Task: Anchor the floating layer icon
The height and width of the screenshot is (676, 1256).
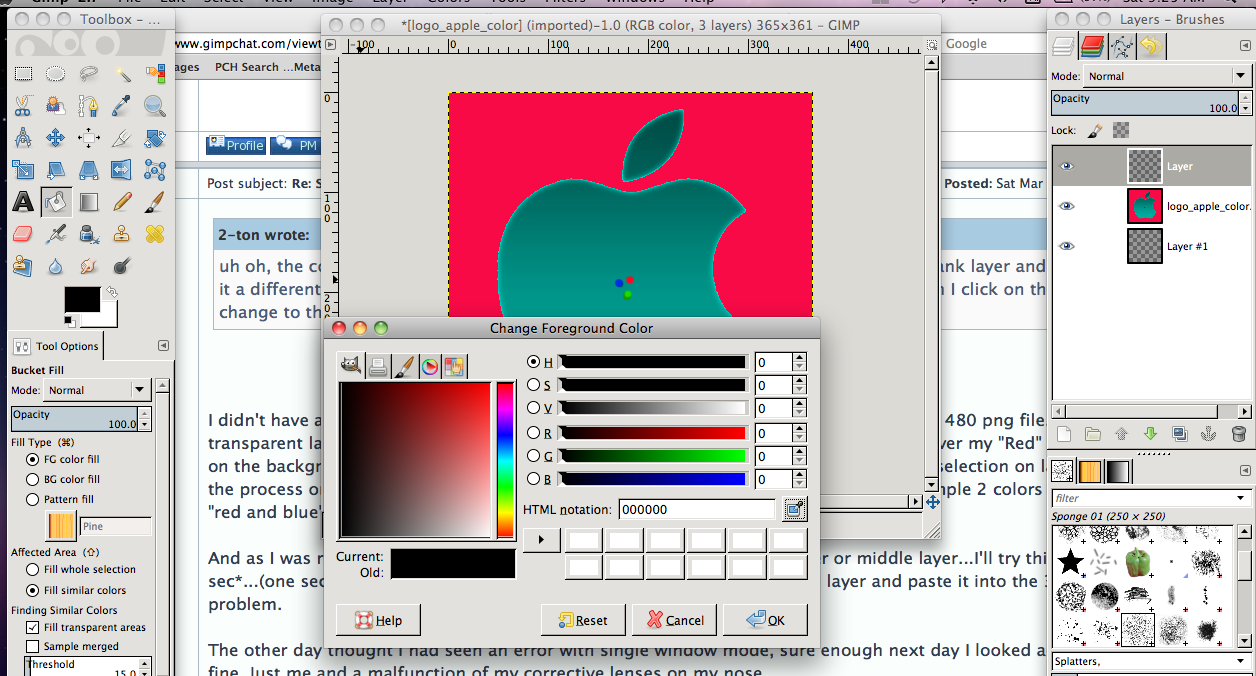Action: tap(1209, 434)
